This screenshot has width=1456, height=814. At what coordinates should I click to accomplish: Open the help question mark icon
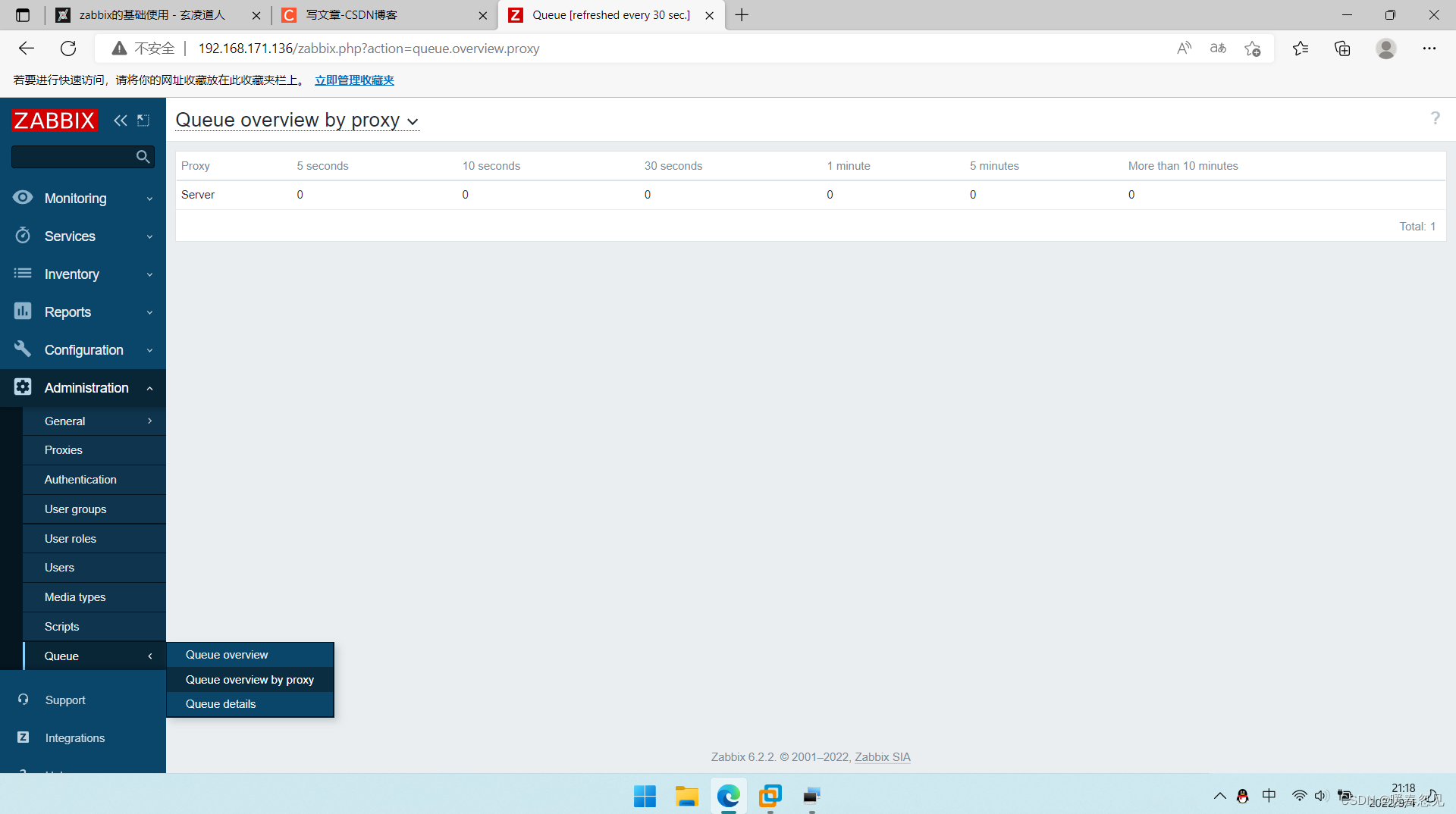point(1435,118)
